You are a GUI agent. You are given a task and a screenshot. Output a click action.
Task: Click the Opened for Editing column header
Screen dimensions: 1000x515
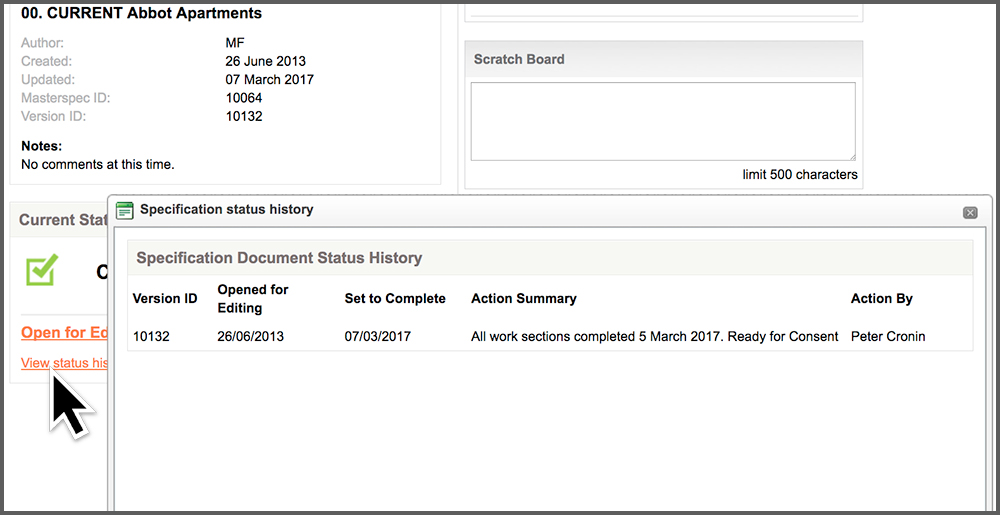click(x=253, y=298)
